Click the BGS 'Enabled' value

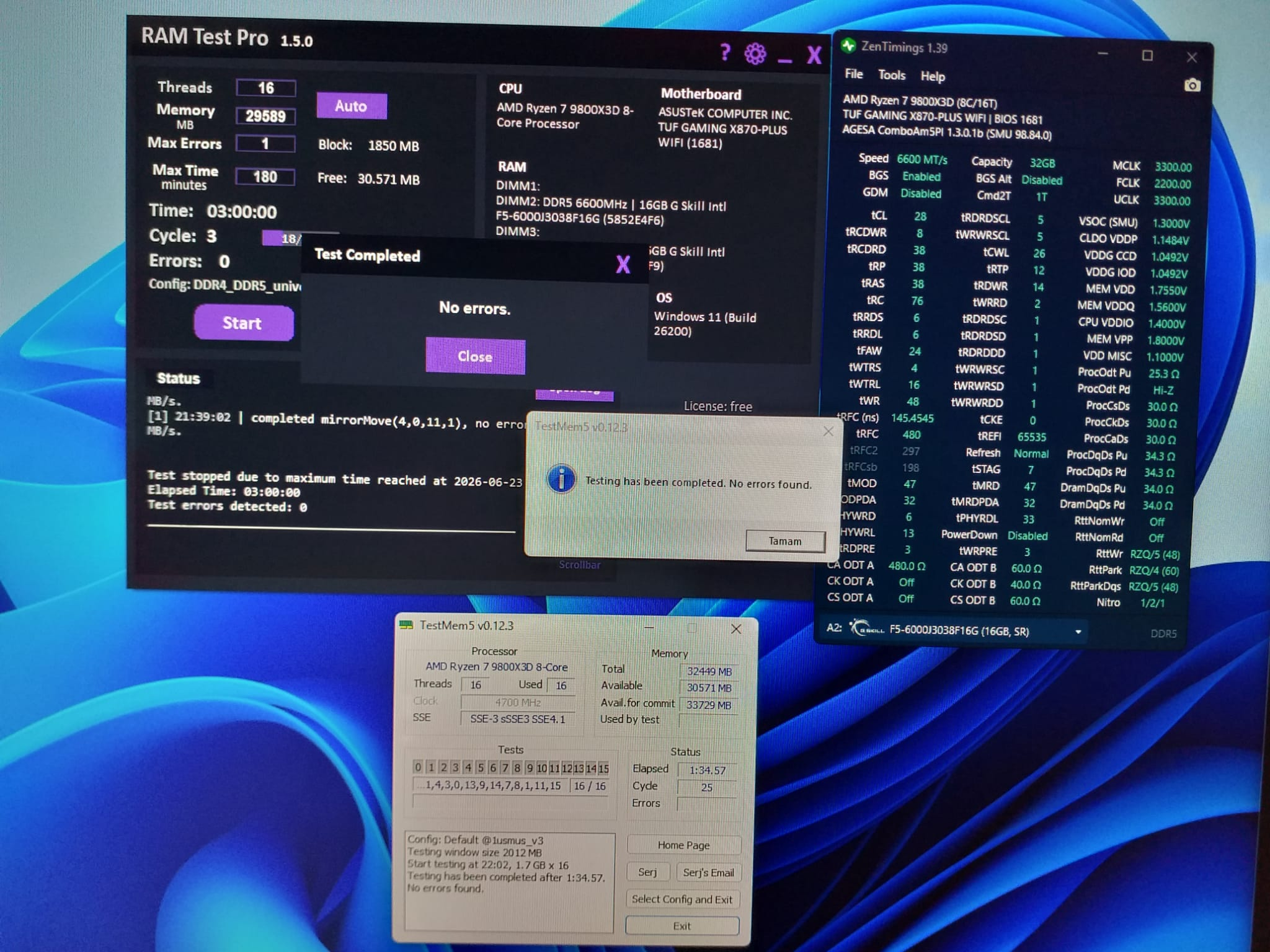[921, 177]
